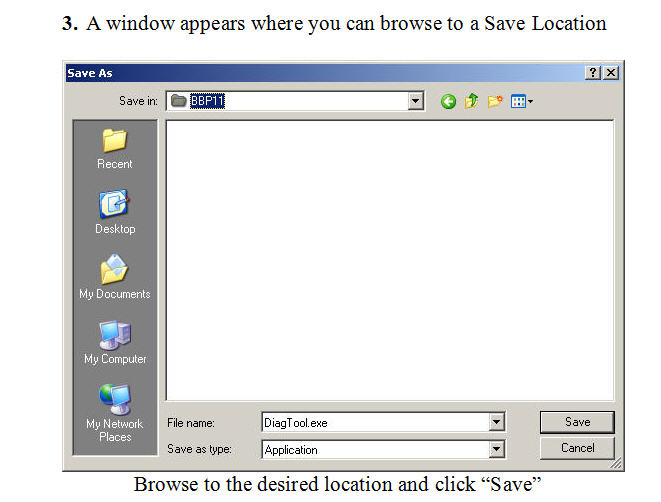The height and width of the screenshot is (502, 661).
Task: Browse My Network Places
Action: [x=115, y=413]
